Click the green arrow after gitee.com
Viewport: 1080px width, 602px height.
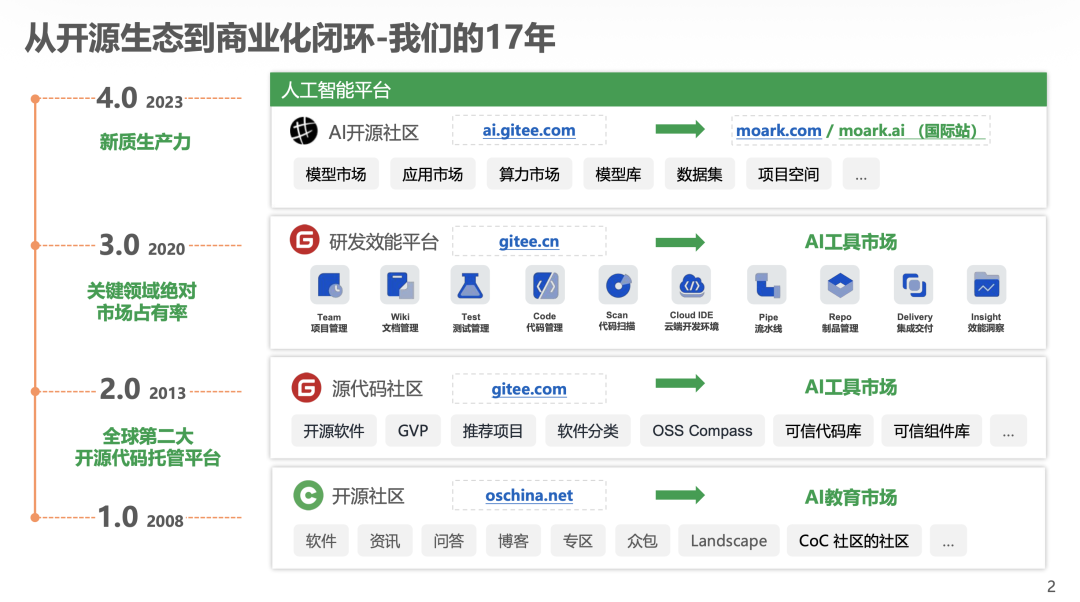click(x=680, y=383)
